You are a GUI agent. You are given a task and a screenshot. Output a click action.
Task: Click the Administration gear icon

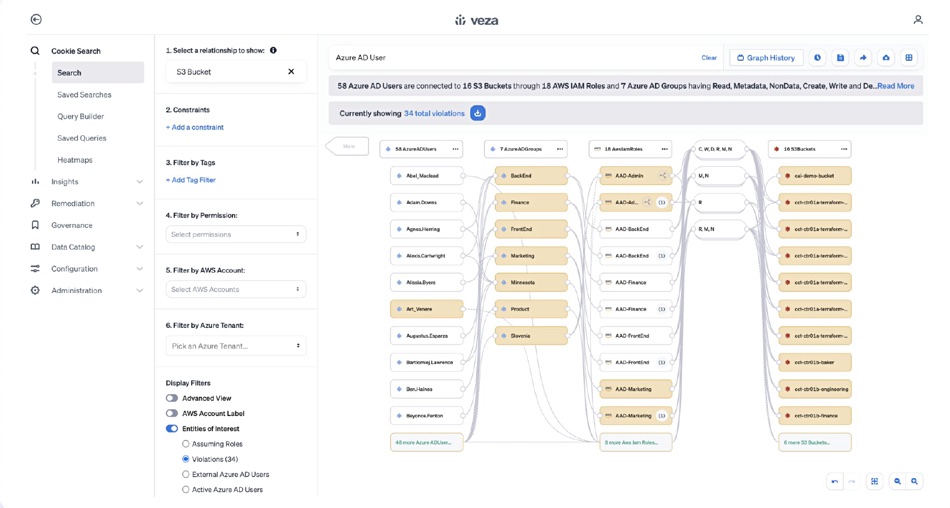click(35, 290)
